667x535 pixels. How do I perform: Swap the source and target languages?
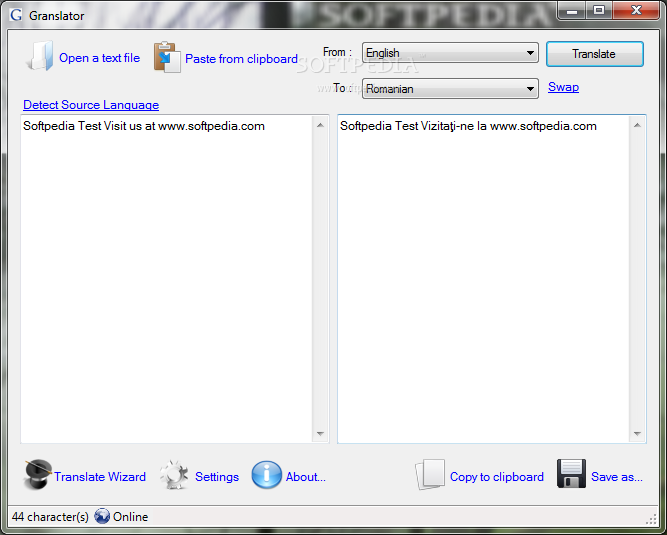pos(563,87)
